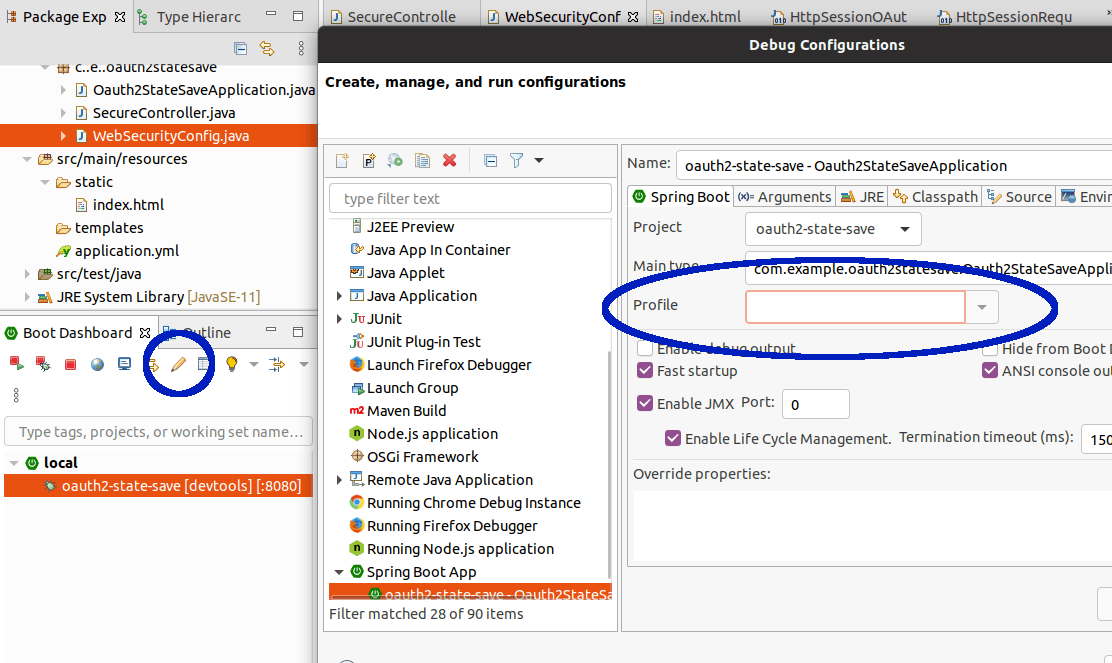Duplicate the selected launch configuration

(422, 160)
